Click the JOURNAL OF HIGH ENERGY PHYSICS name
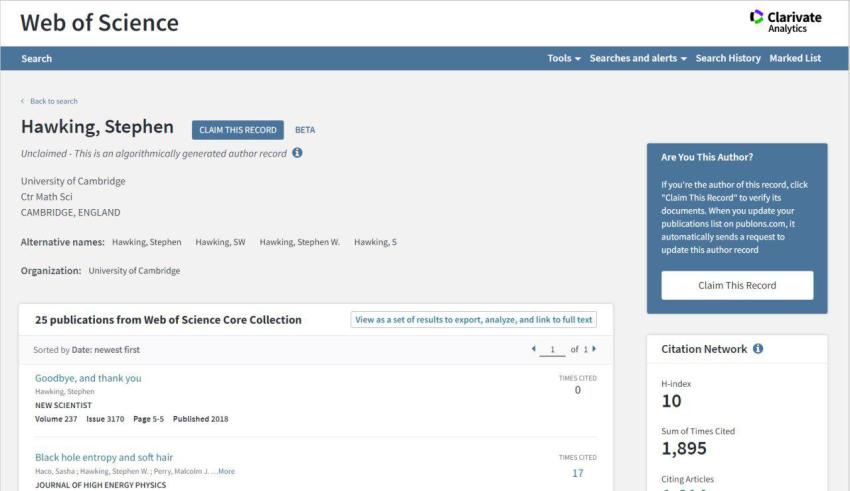The height and width of the screenshot is (491, 850). (101, 485)
